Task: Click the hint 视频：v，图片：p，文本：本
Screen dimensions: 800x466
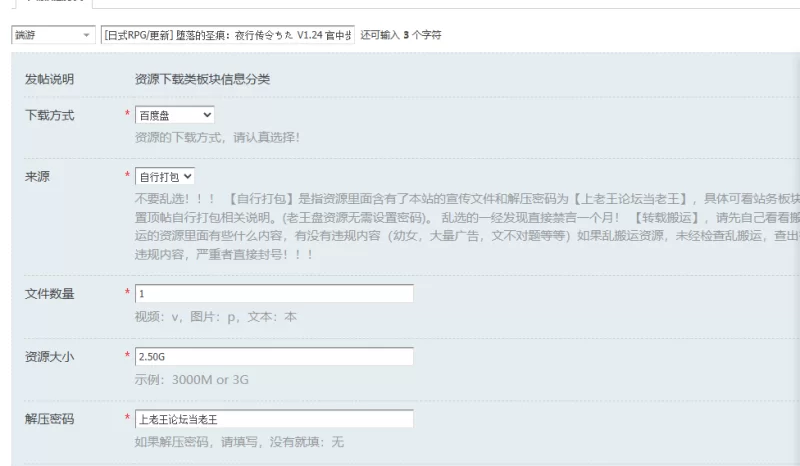Action: coord(215,317)
